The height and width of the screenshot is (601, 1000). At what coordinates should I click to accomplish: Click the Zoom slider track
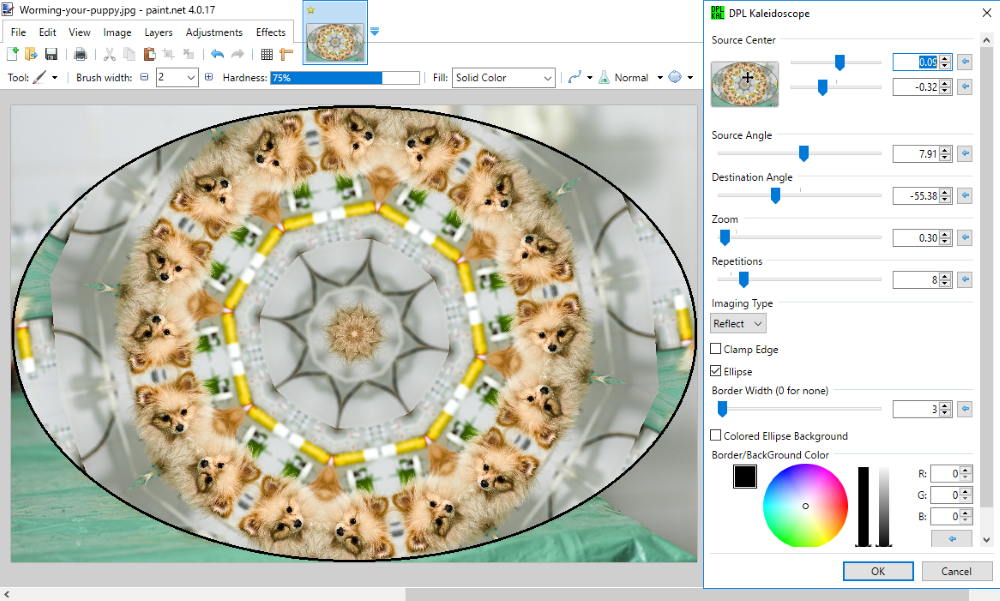(x=799, y=237)
